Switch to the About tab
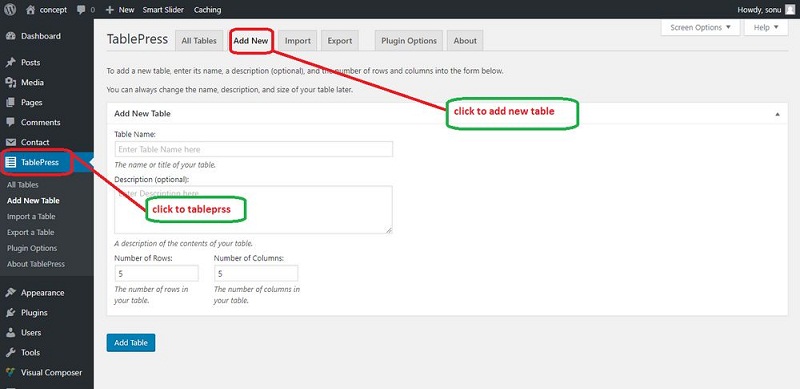Viewport: 800px width, 389px height. pyautogui.click(x=465, y=41)
